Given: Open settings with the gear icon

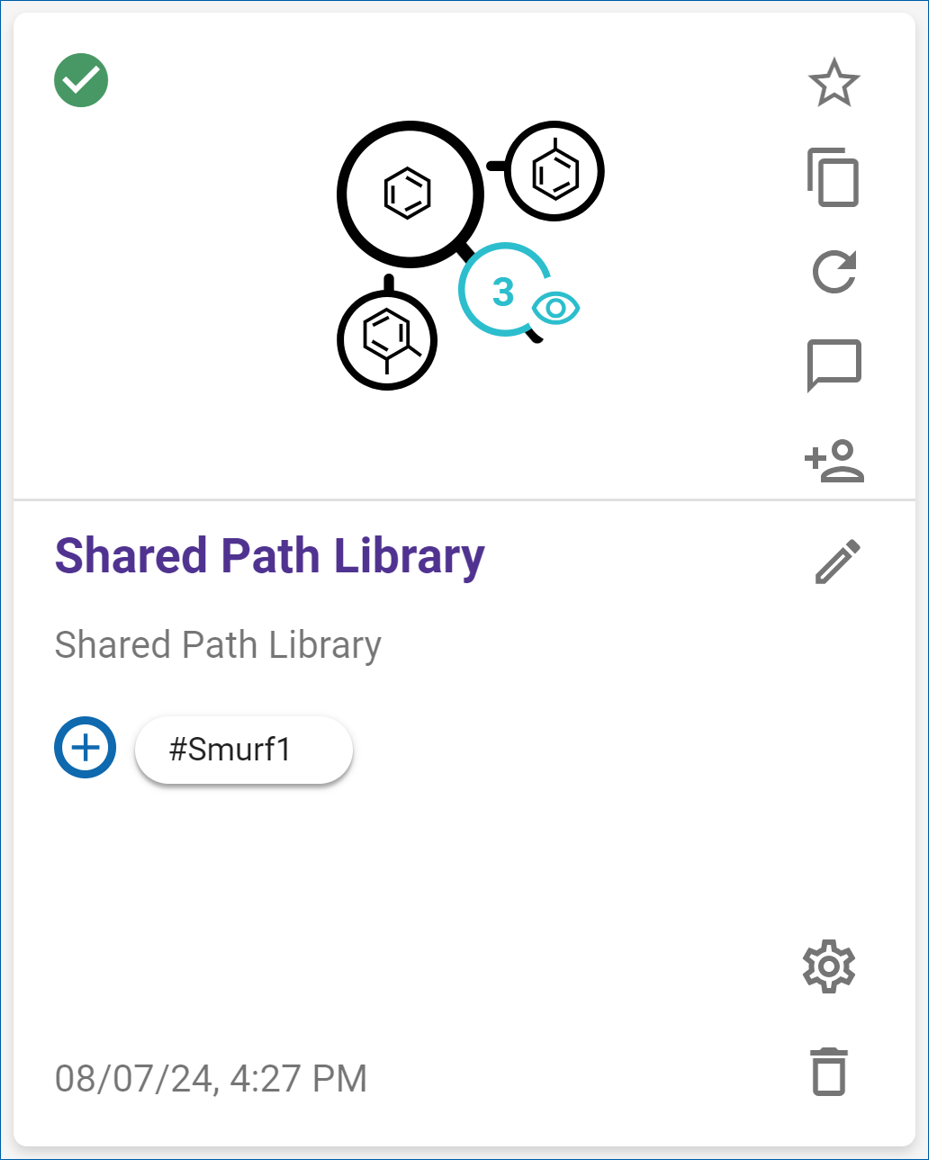Looking at the screenshot, I should pyautogui.click(x=829, y=967).
